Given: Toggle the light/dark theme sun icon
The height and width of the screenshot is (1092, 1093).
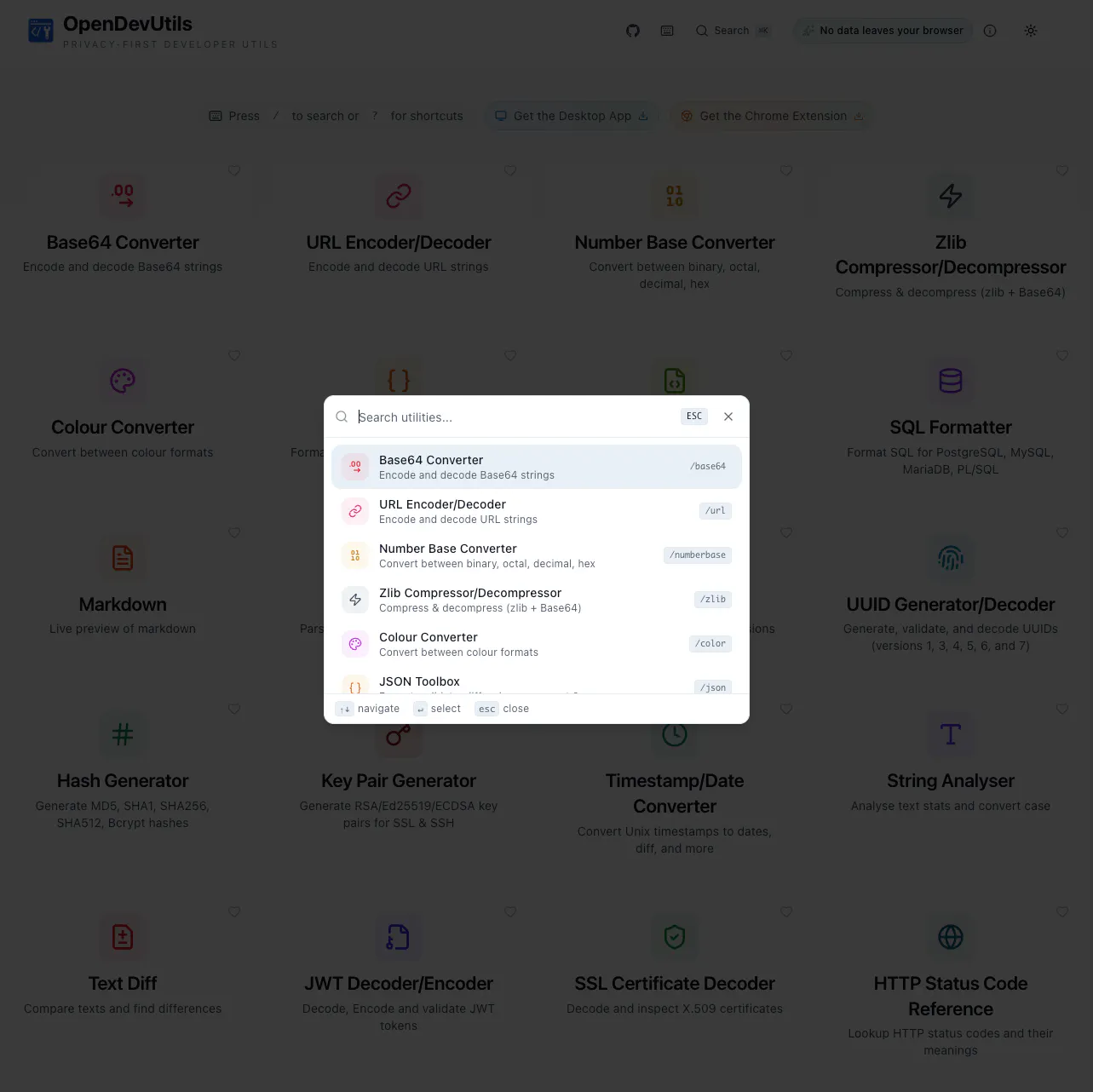Looking at the screenshot, I should click(1031, 31).
